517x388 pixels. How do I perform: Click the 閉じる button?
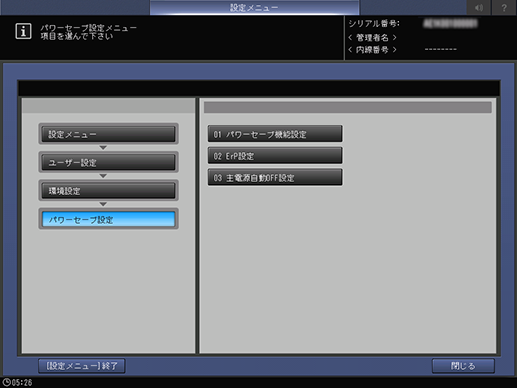[x=463, y=366]
